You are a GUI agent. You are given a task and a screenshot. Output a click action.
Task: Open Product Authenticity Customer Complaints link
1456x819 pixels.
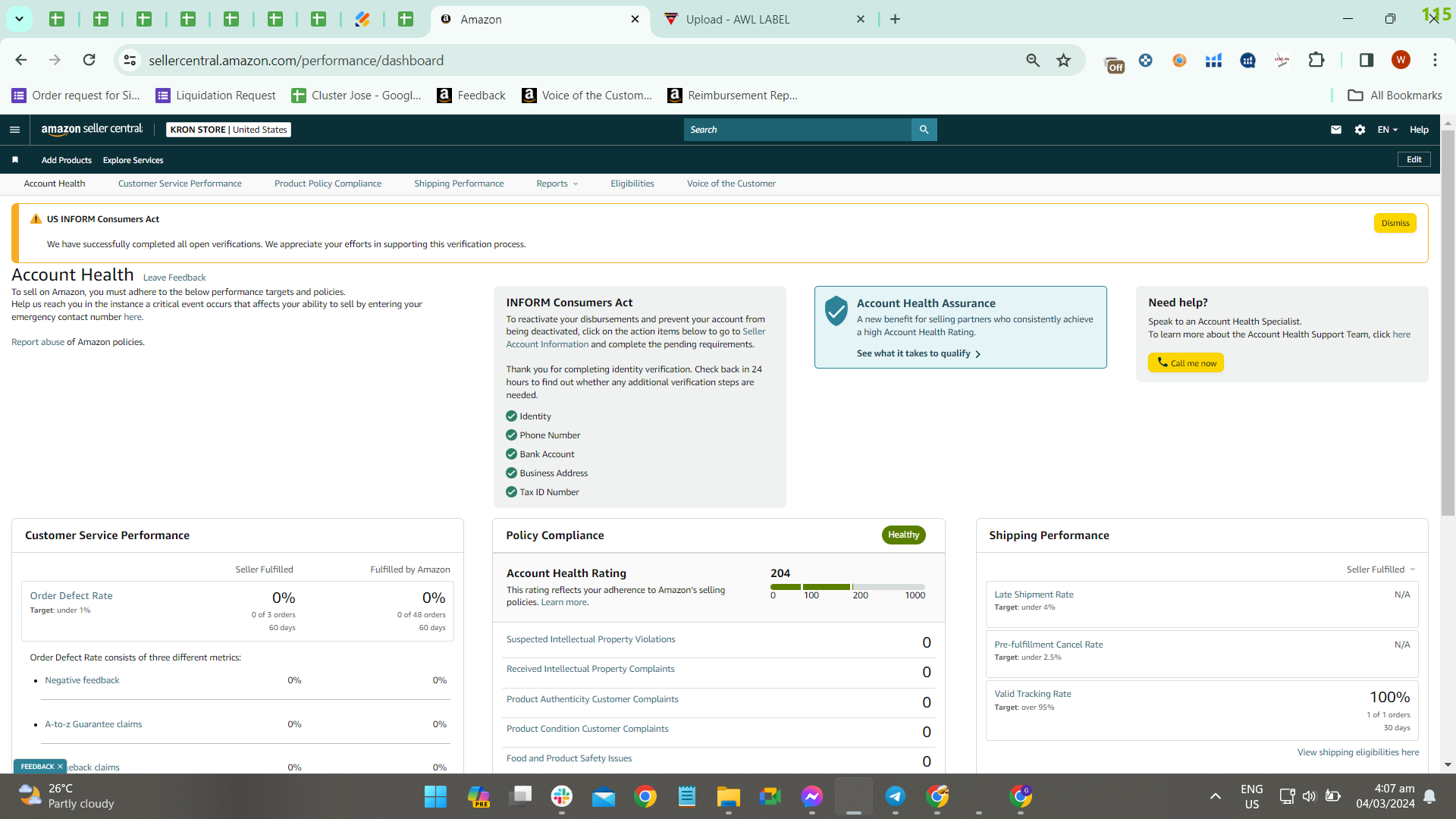pos(592,699)
